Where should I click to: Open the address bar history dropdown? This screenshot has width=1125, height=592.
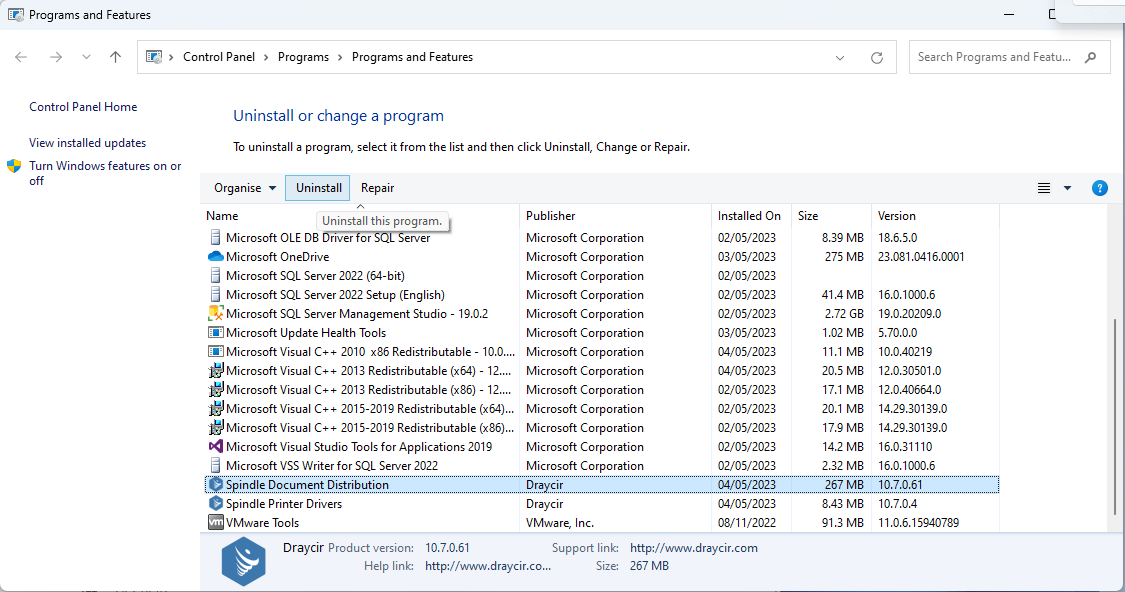pos(839,57)
